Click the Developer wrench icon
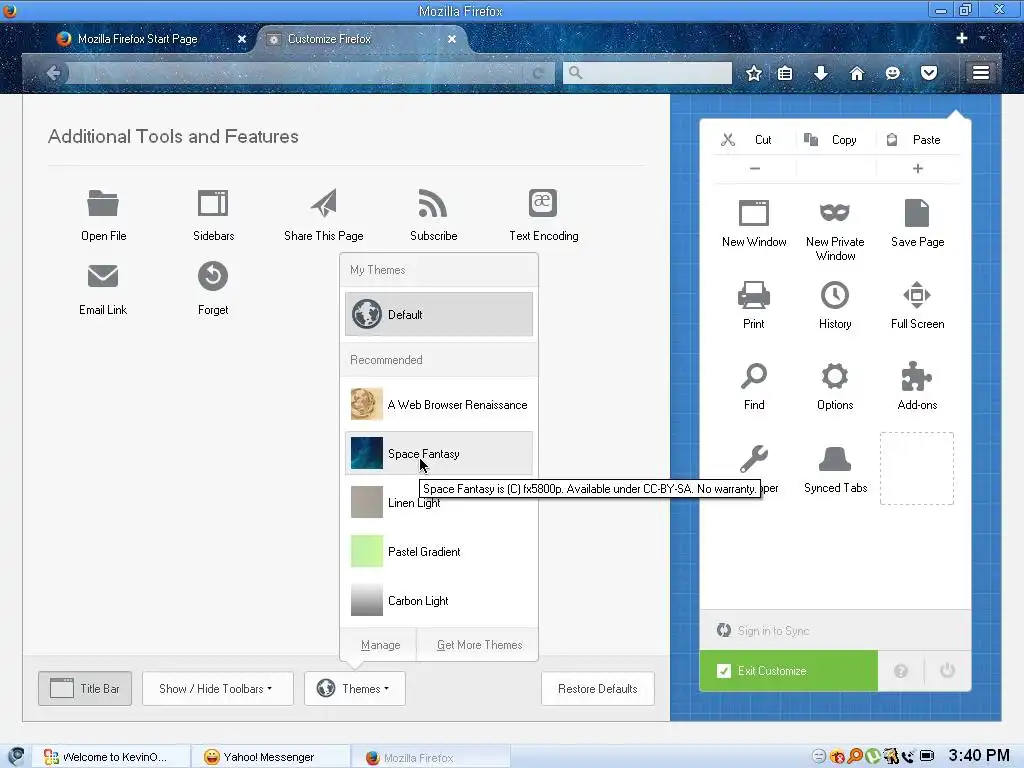The height and width of the screenshot is (768, 1024). pyautogui.click(x=754, y=458)
